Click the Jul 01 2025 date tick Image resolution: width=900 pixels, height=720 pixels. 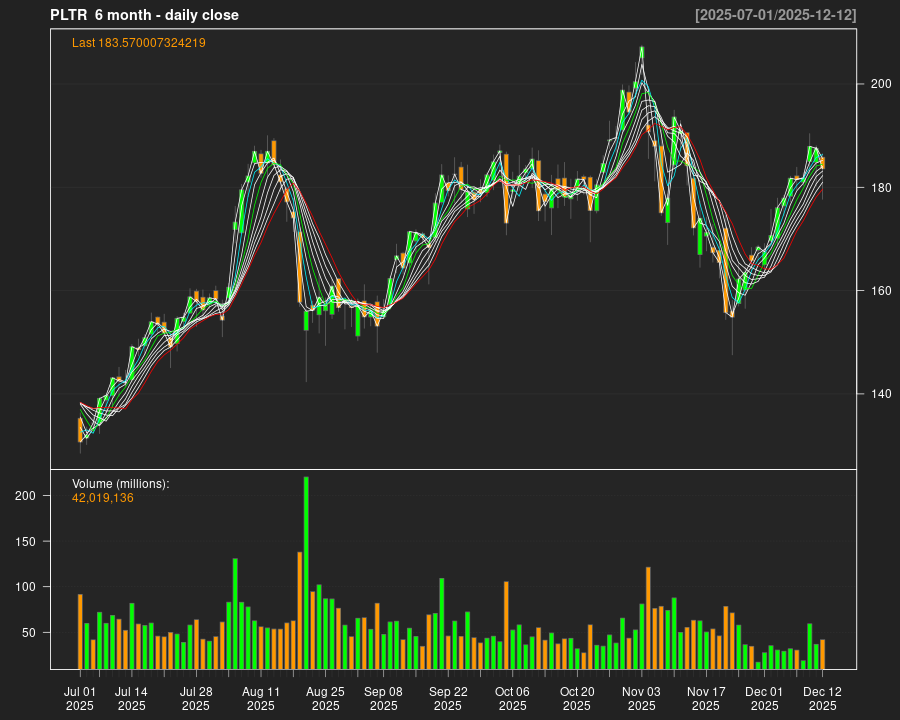tap(80, 698)
